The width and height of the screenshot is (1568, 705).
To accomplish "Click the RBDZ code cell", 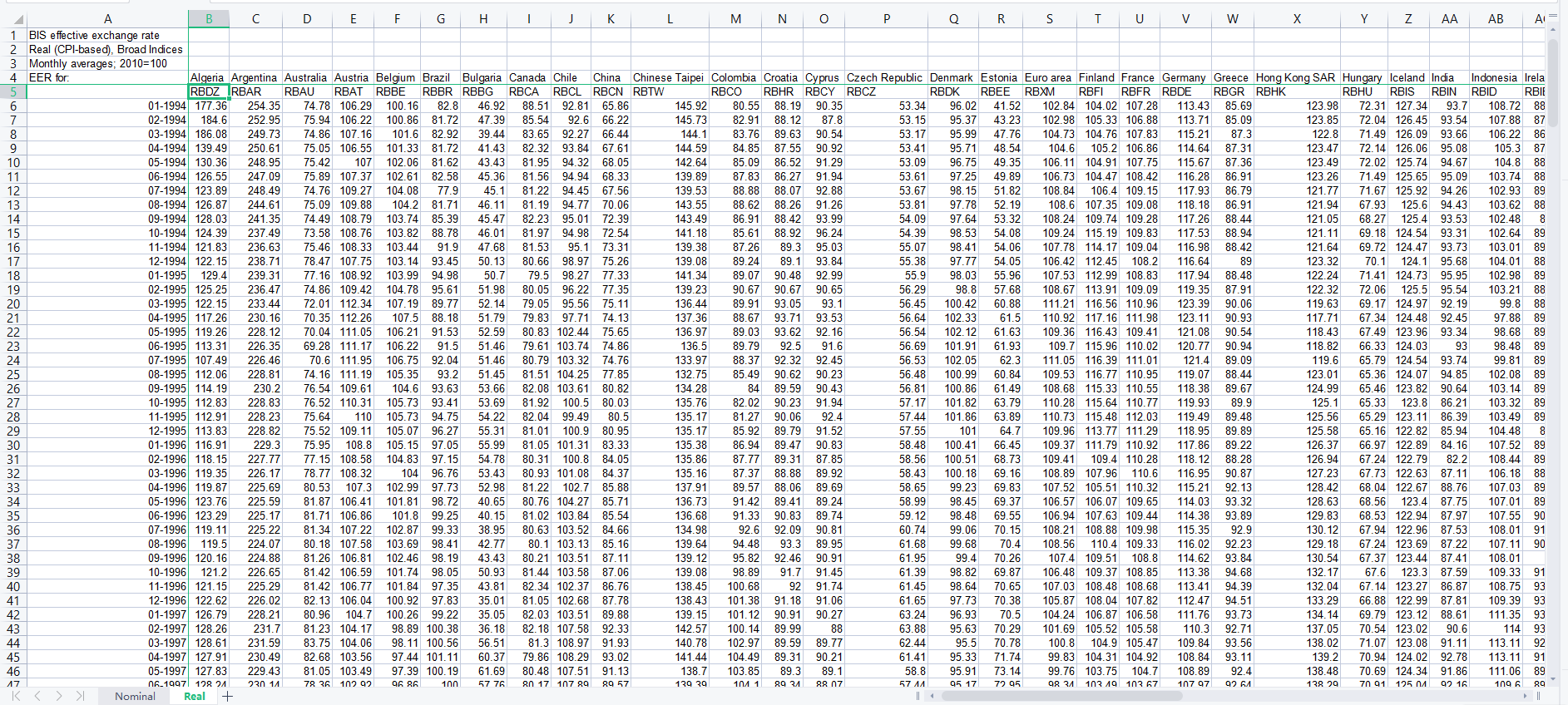I will 208,91.
